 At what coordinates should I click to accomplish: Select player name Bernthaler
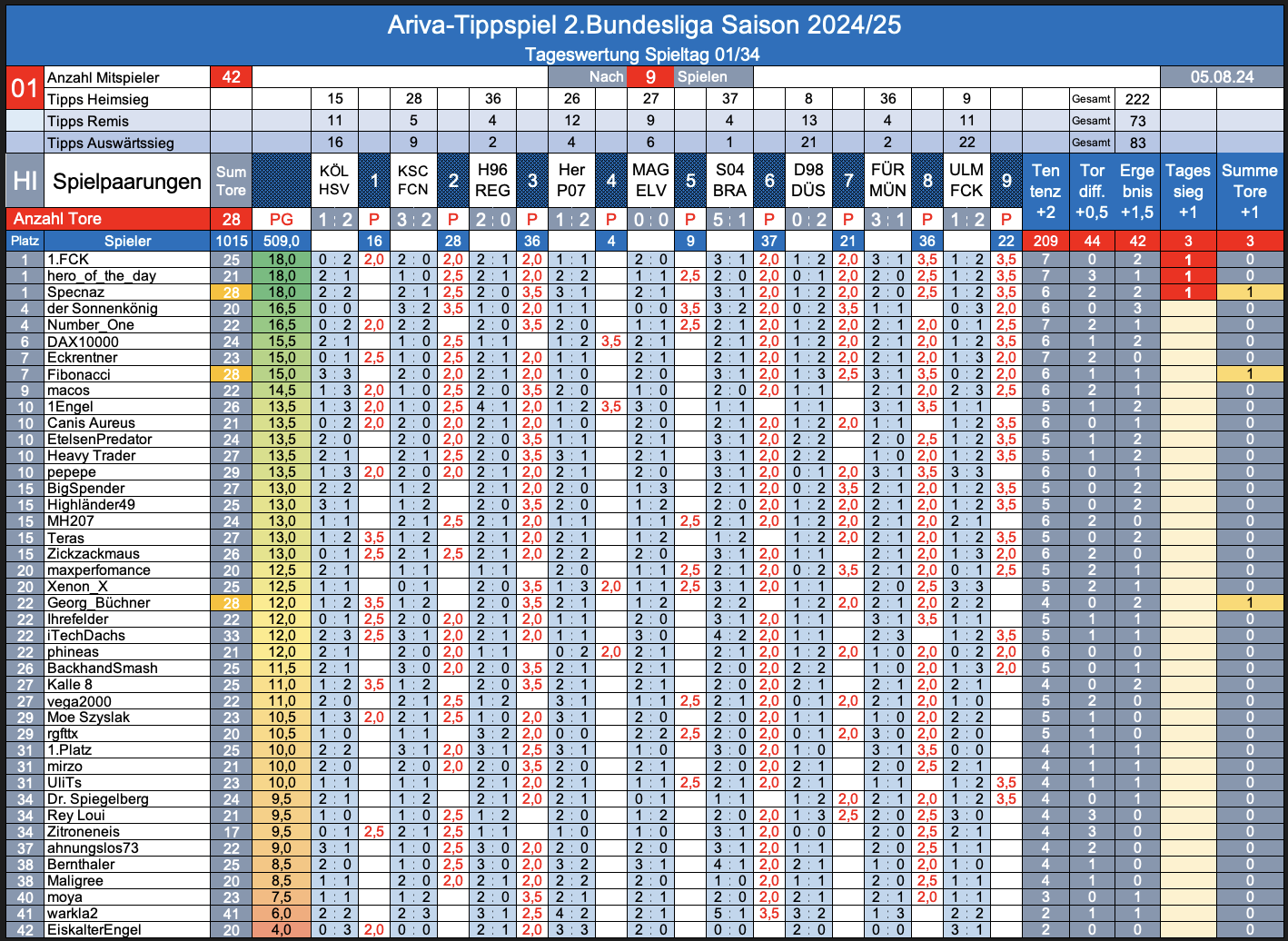[81, 864]
